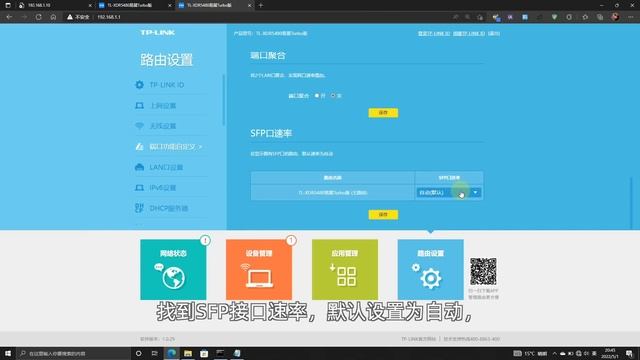
Task: Select 端口聚合 关 radio button
Action: point(333,96)
